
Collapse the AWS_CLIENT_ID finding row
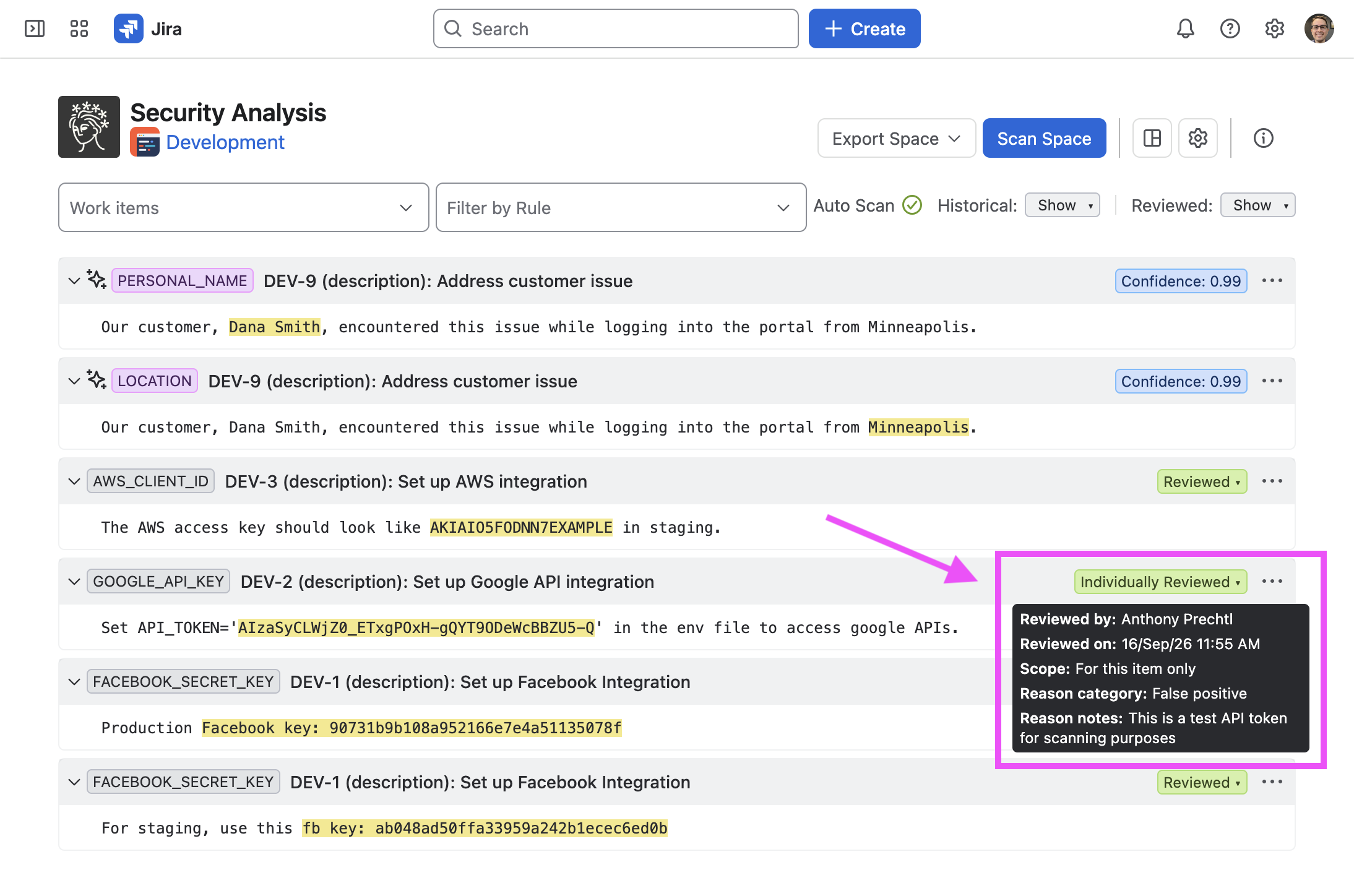[74, 481]
